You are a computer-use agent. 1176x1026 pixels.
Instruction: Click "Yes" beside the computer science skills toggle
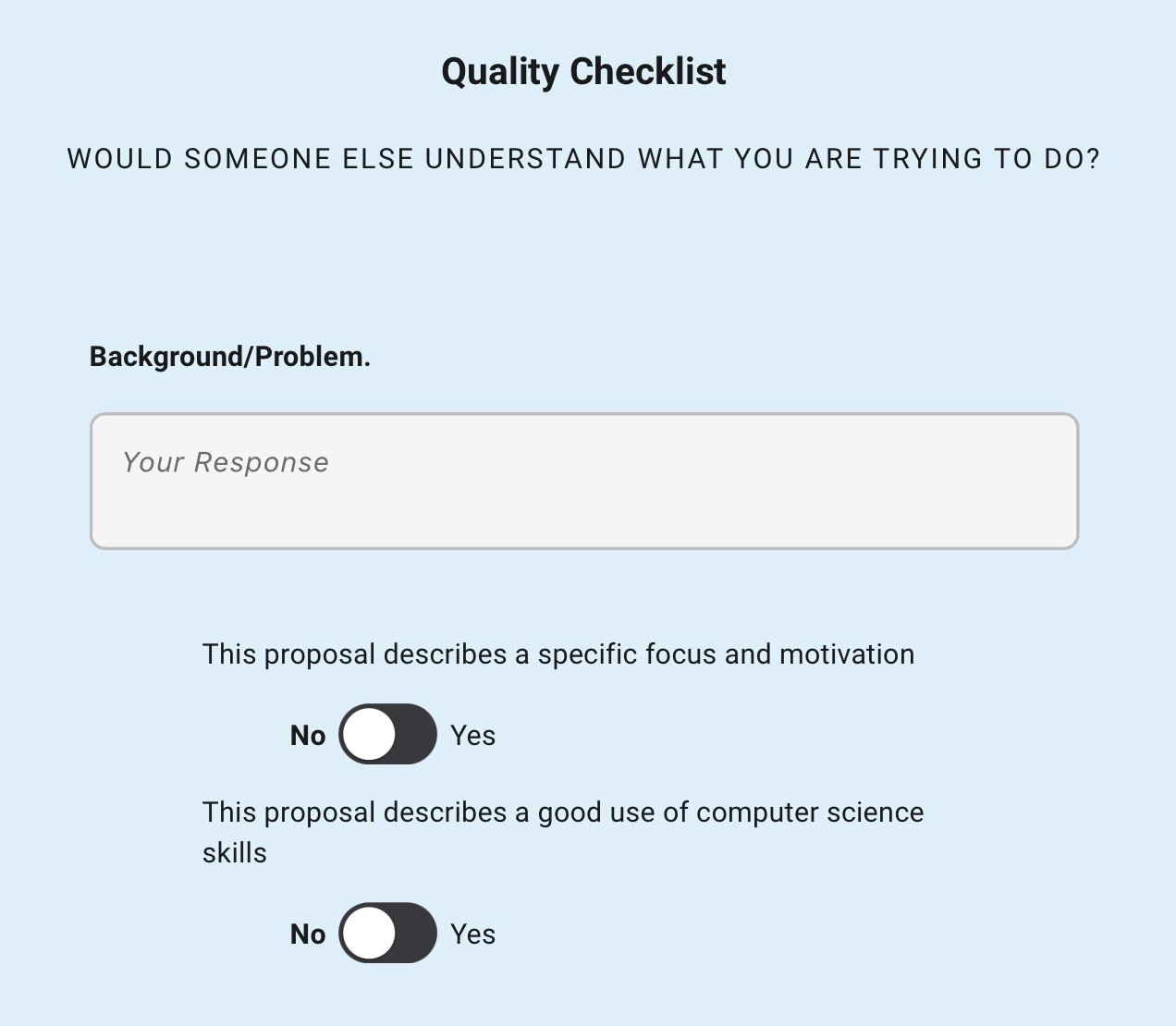(x=472, y=934)
